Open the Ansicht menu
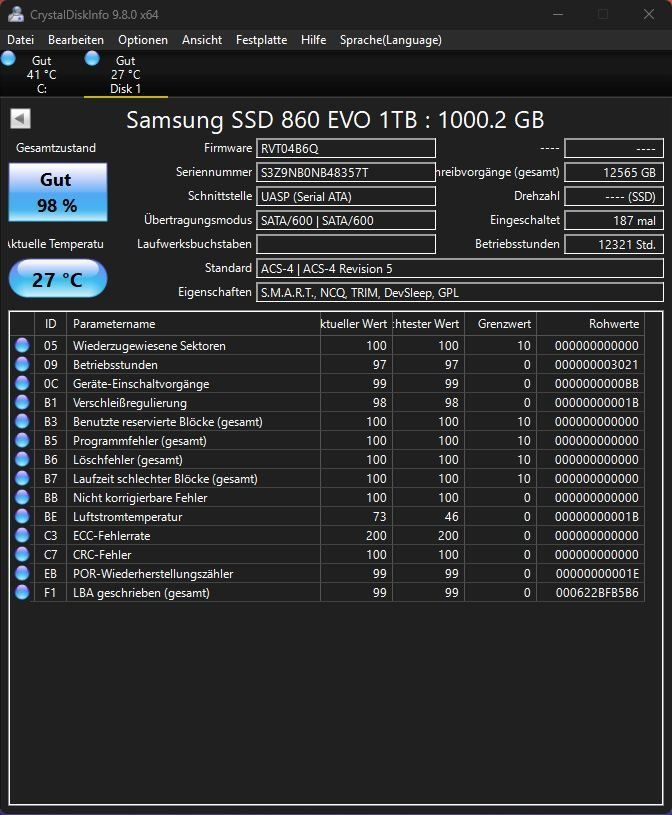 [x=202, y=40]
